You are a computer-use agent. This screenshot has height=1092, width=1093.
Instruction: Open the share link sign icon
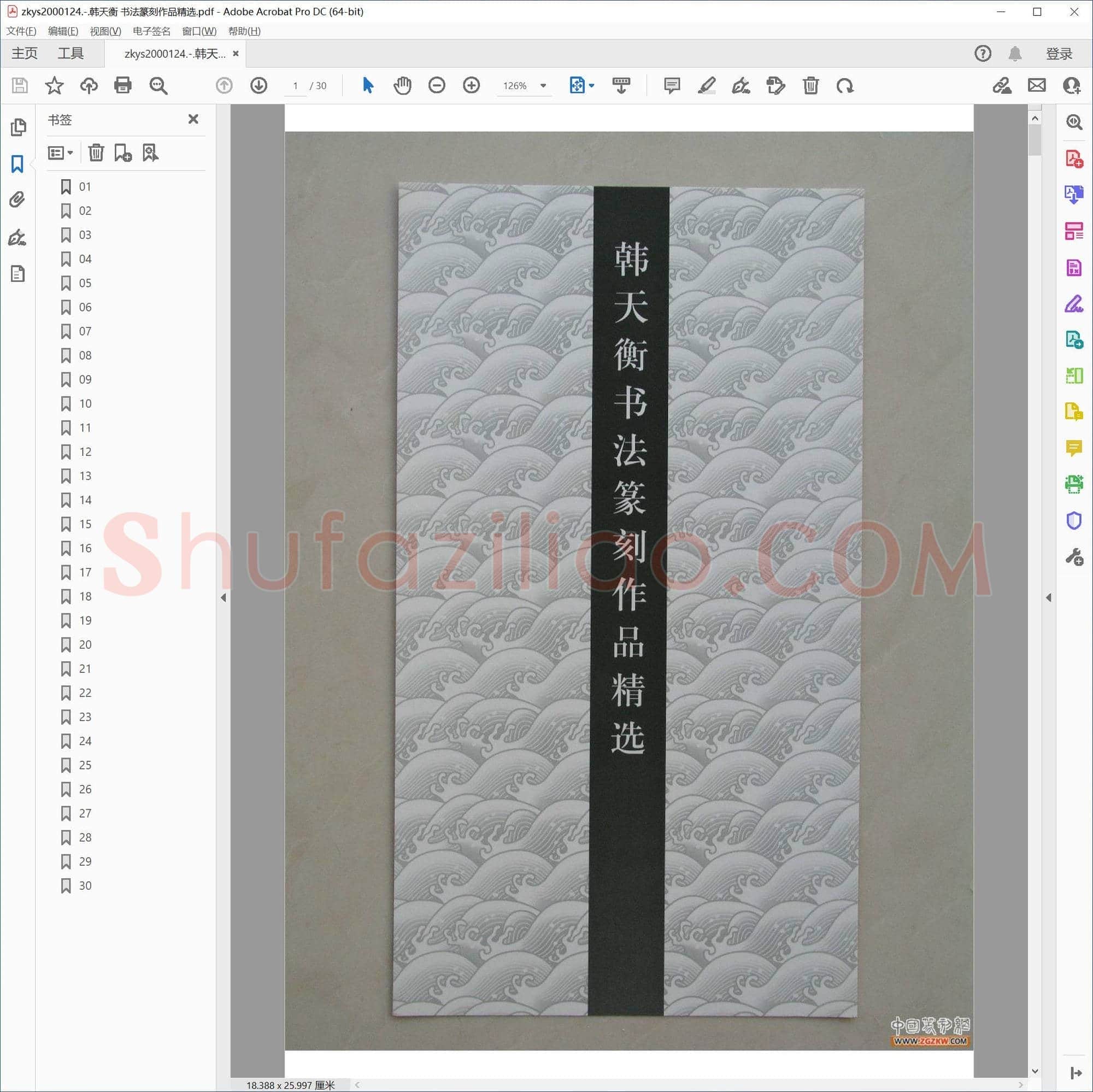point(1002,86)
